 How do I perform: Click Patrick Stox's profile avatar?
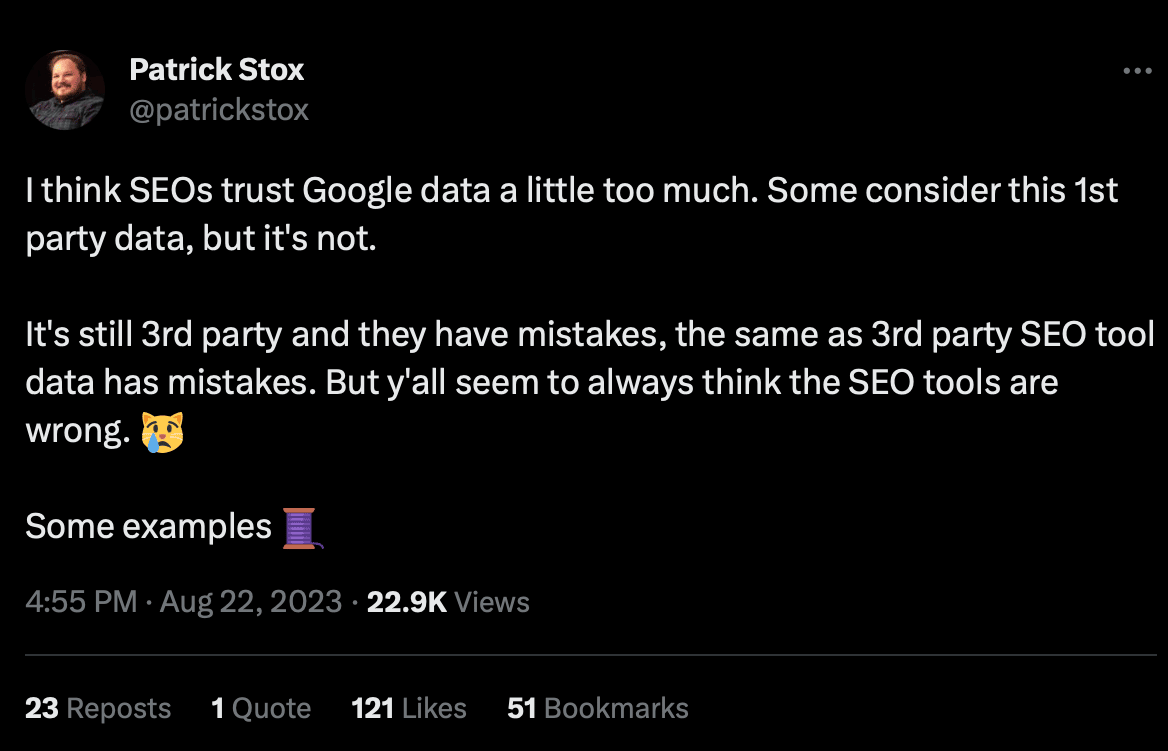coord(66,90)
